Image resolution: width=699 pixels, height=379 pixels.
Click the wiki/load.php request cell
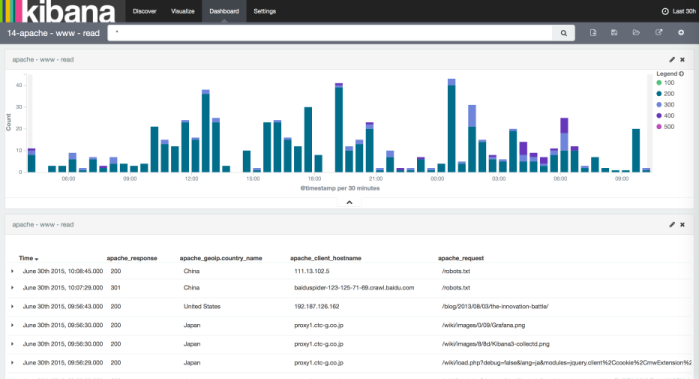point(567,363)
